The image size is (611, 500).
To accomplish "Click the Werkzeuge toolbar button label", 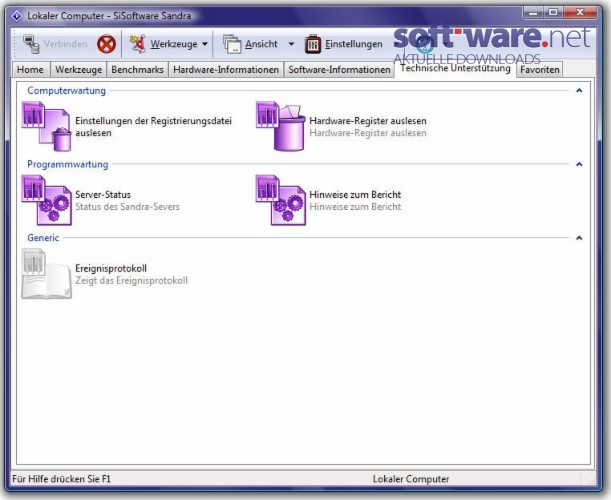I will click(174, 44).
